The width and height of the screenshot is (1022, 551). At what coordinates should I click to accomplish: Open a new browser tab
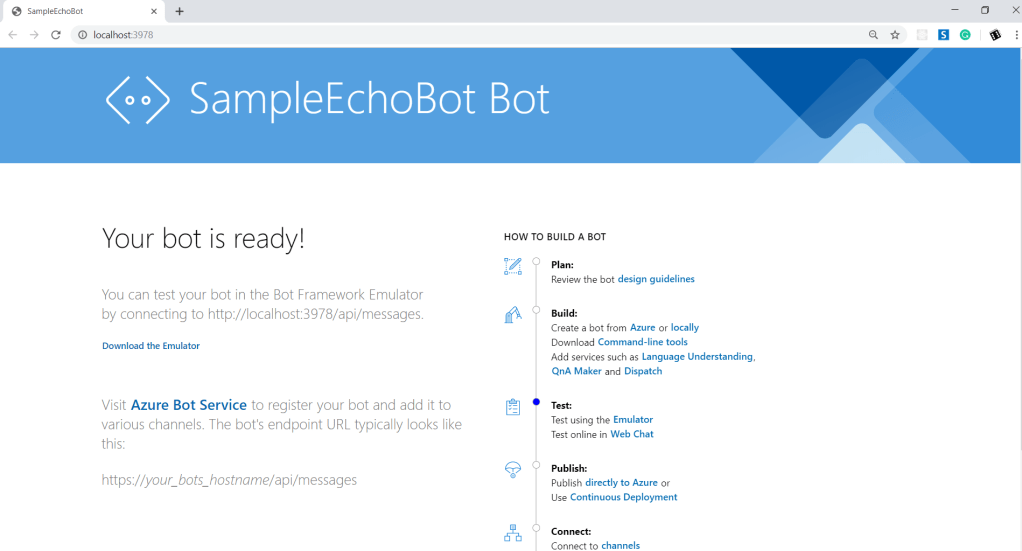pos(180,11)
